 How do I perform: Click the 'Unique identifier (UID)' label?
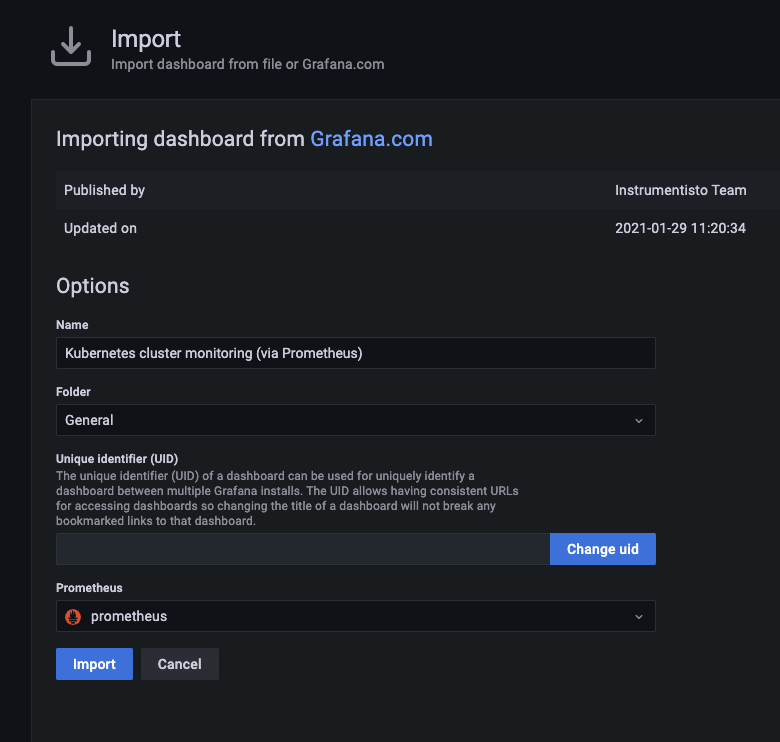point(117,459)
